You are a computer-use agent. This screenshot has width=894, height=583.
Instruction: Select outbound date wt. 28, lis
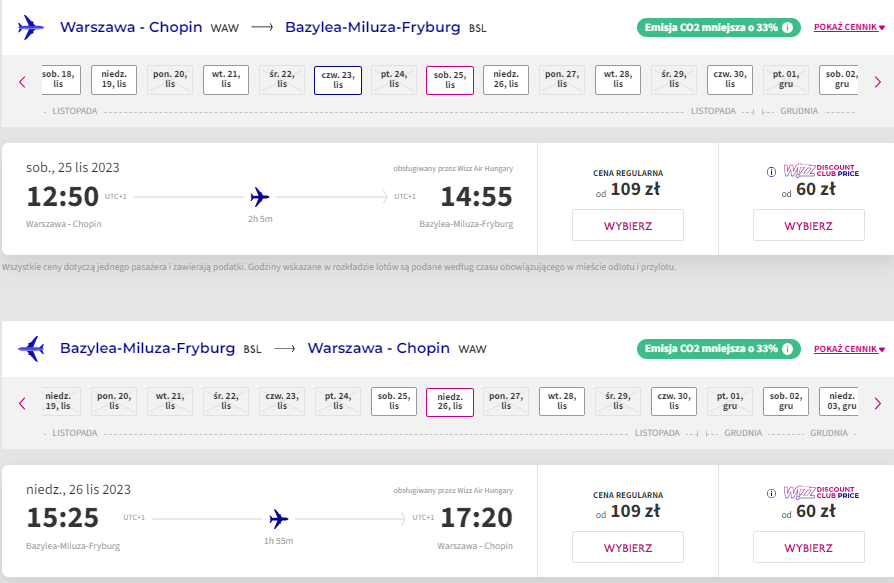[x=618, y=80]
